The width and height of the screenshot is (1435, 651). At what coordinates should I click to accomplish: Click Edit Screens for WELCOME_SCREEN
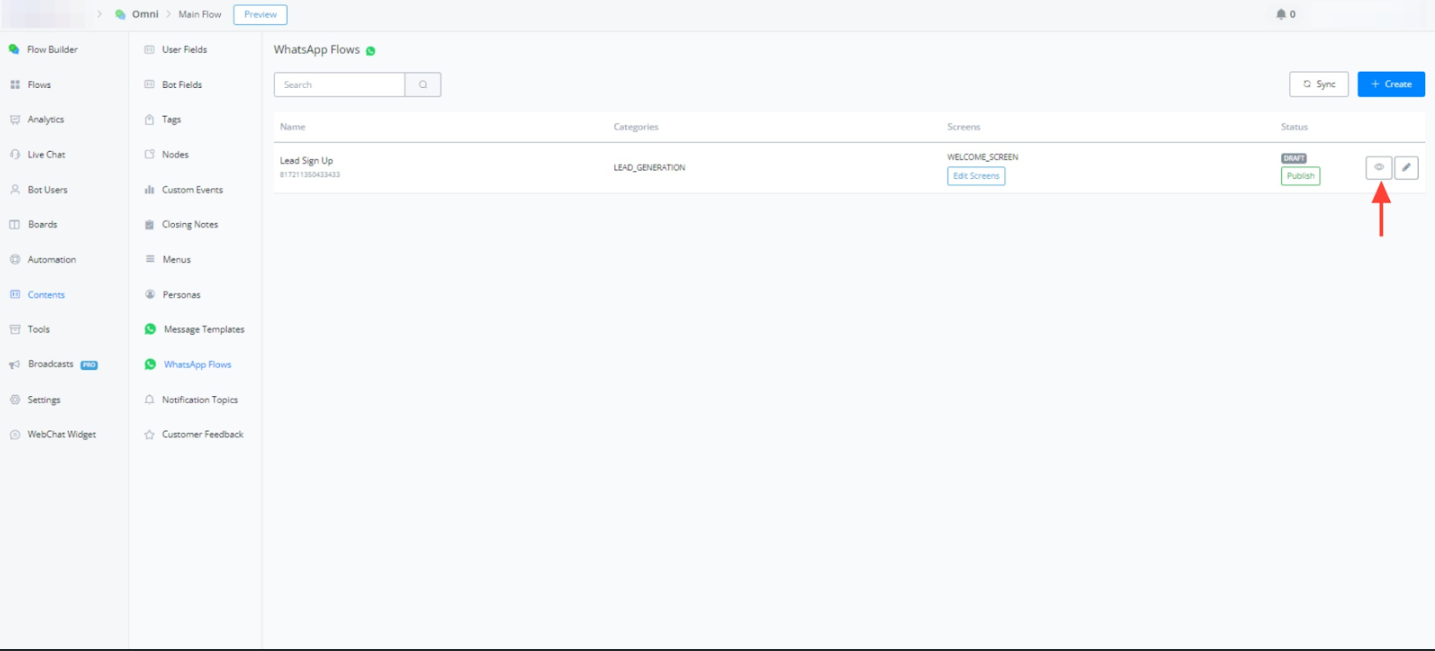click(x=976, y=176)
